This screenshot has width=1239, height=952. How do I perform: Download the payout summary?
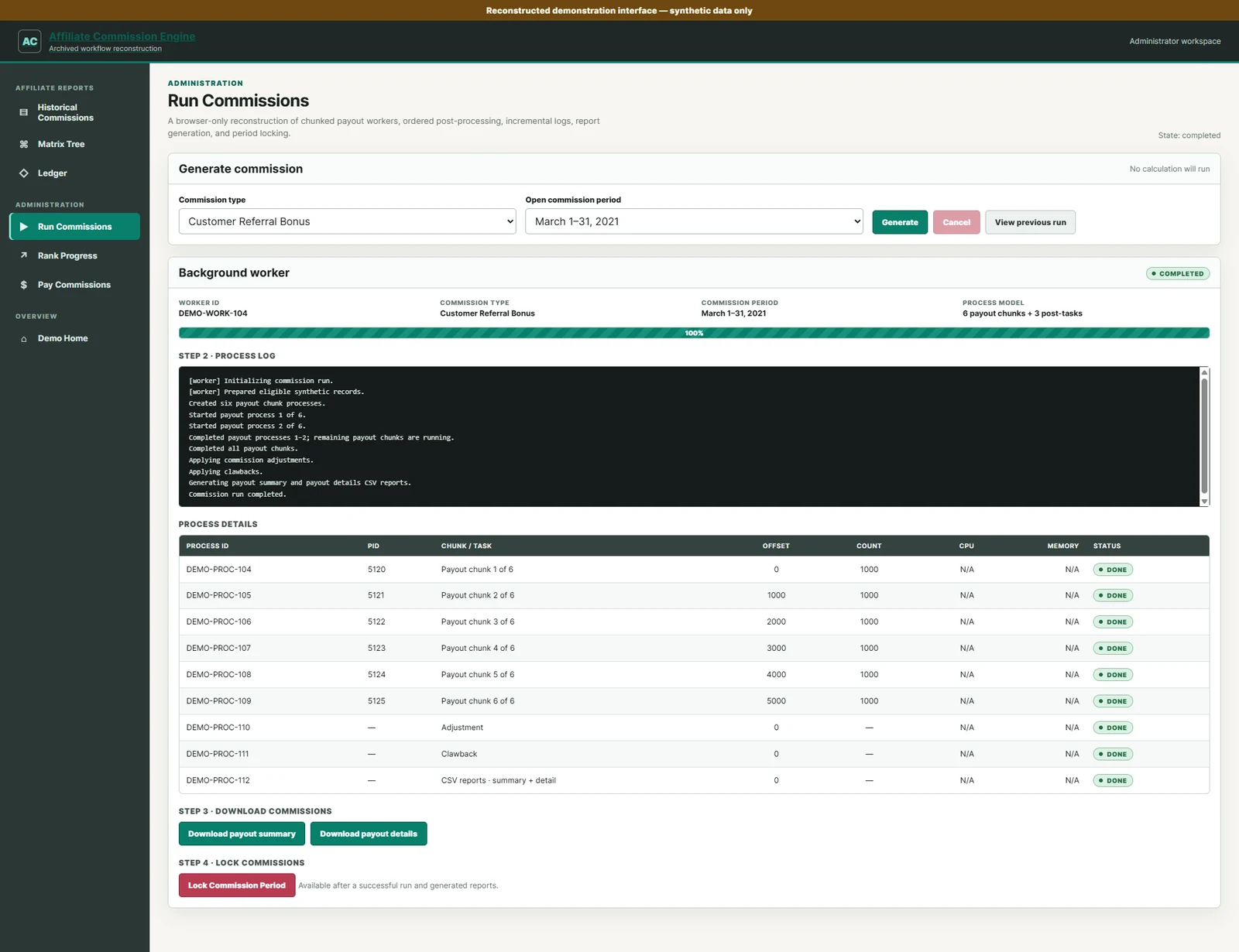(242, 834)
